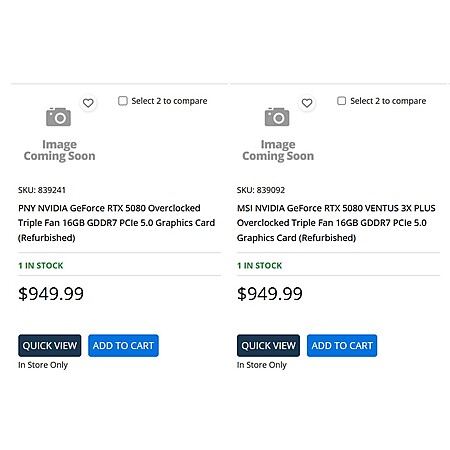Click 'Select 2 to compare' label on MSI card
The height and width of the screenshot is (450, 450).
pos(388,101)
